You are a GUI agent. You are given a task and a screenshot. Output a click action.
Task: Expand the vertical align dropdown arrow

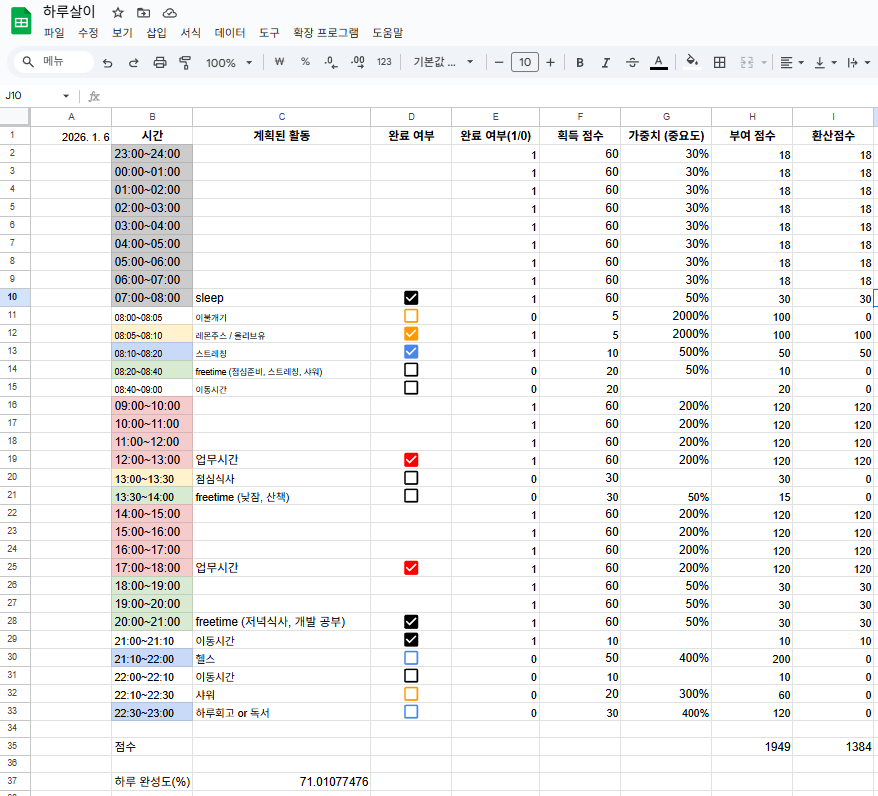pos(834,63)
